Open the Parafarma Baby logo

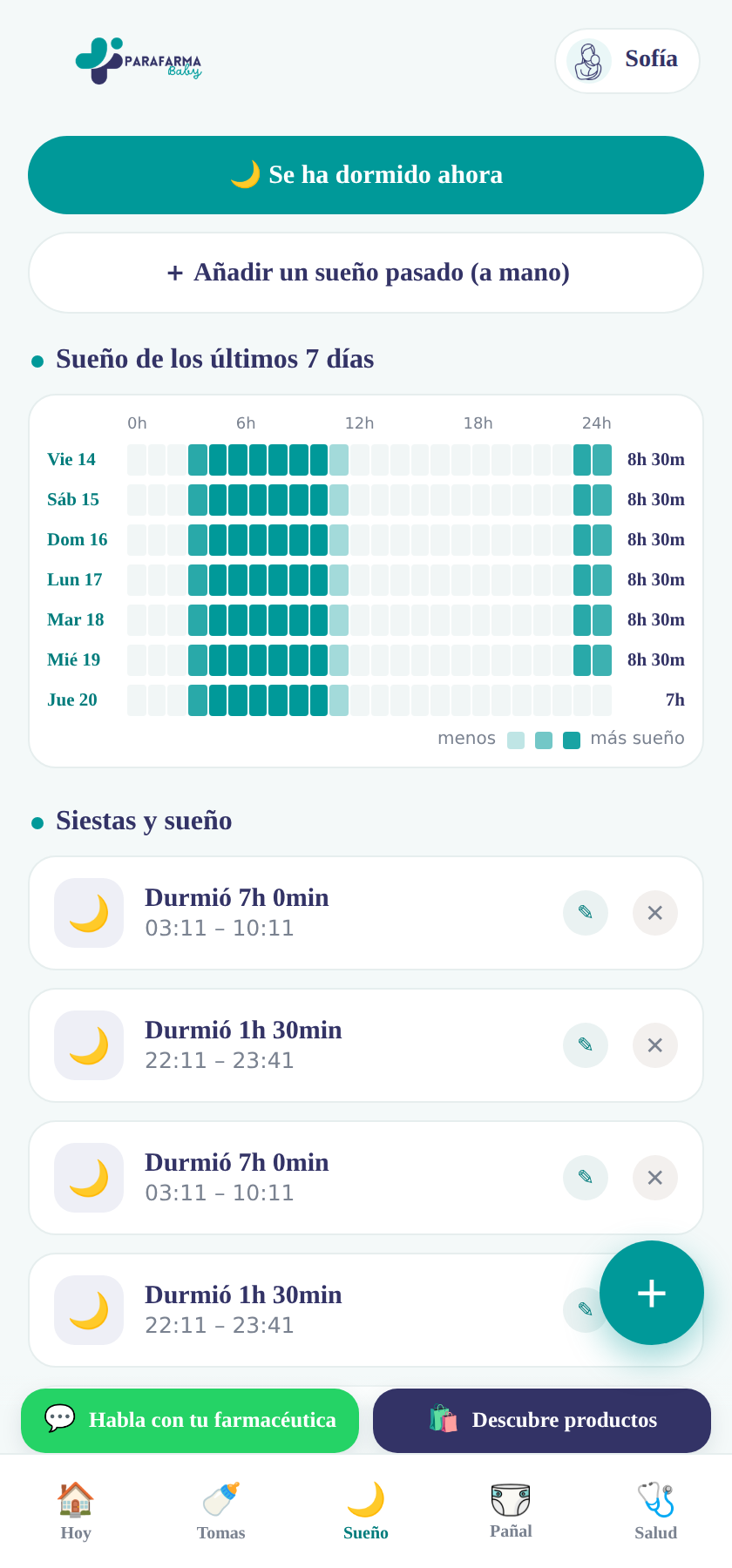(139, 60)
